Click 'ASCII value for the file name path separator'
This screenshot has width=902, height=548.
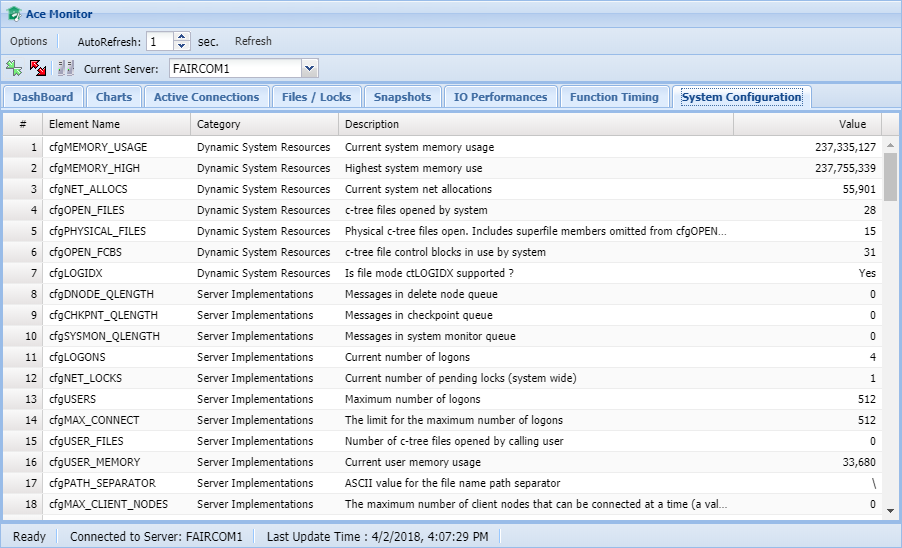tap(452, 483)
